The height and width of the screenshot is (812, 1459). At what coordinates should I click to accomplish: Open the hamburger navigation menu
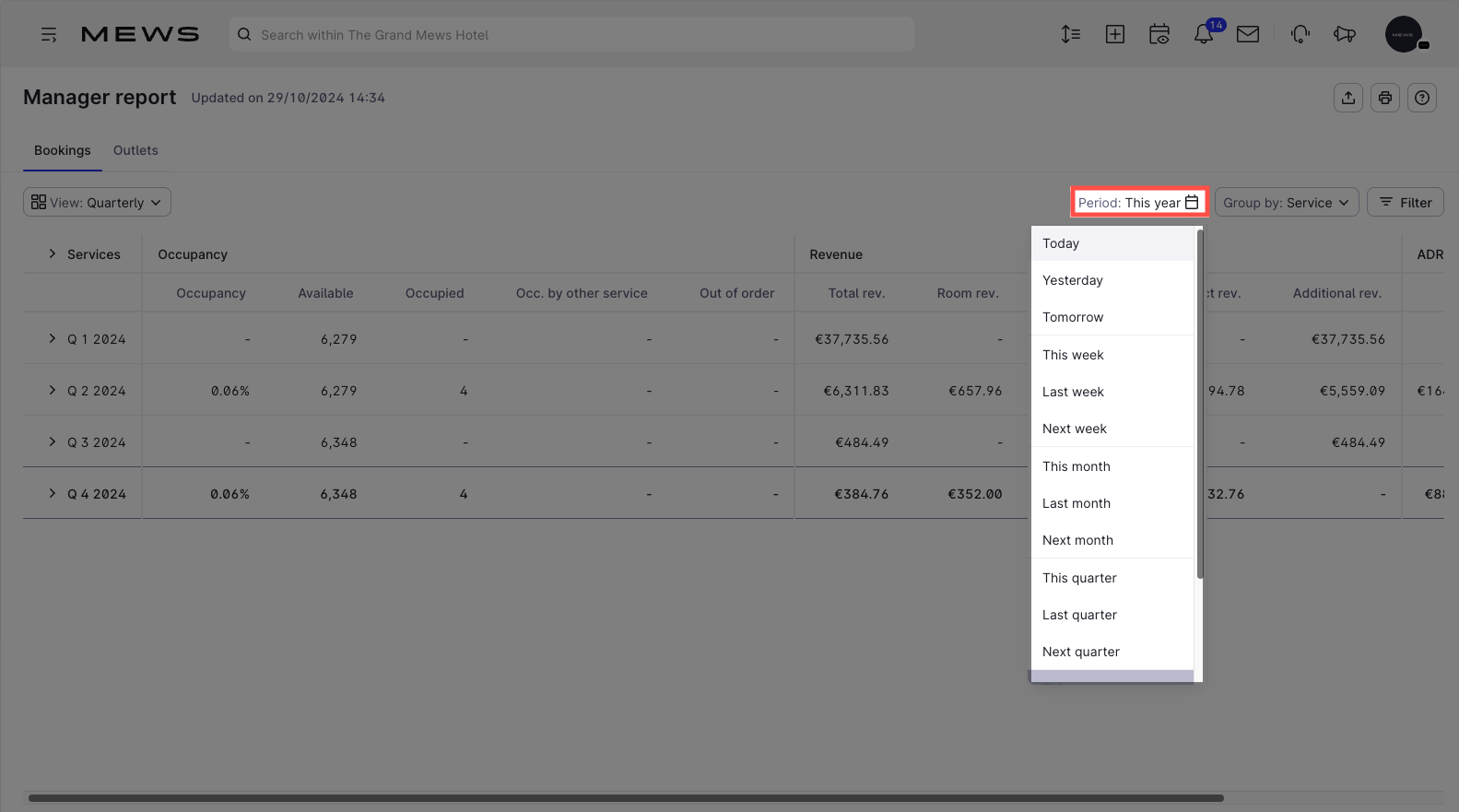(49, 35)
